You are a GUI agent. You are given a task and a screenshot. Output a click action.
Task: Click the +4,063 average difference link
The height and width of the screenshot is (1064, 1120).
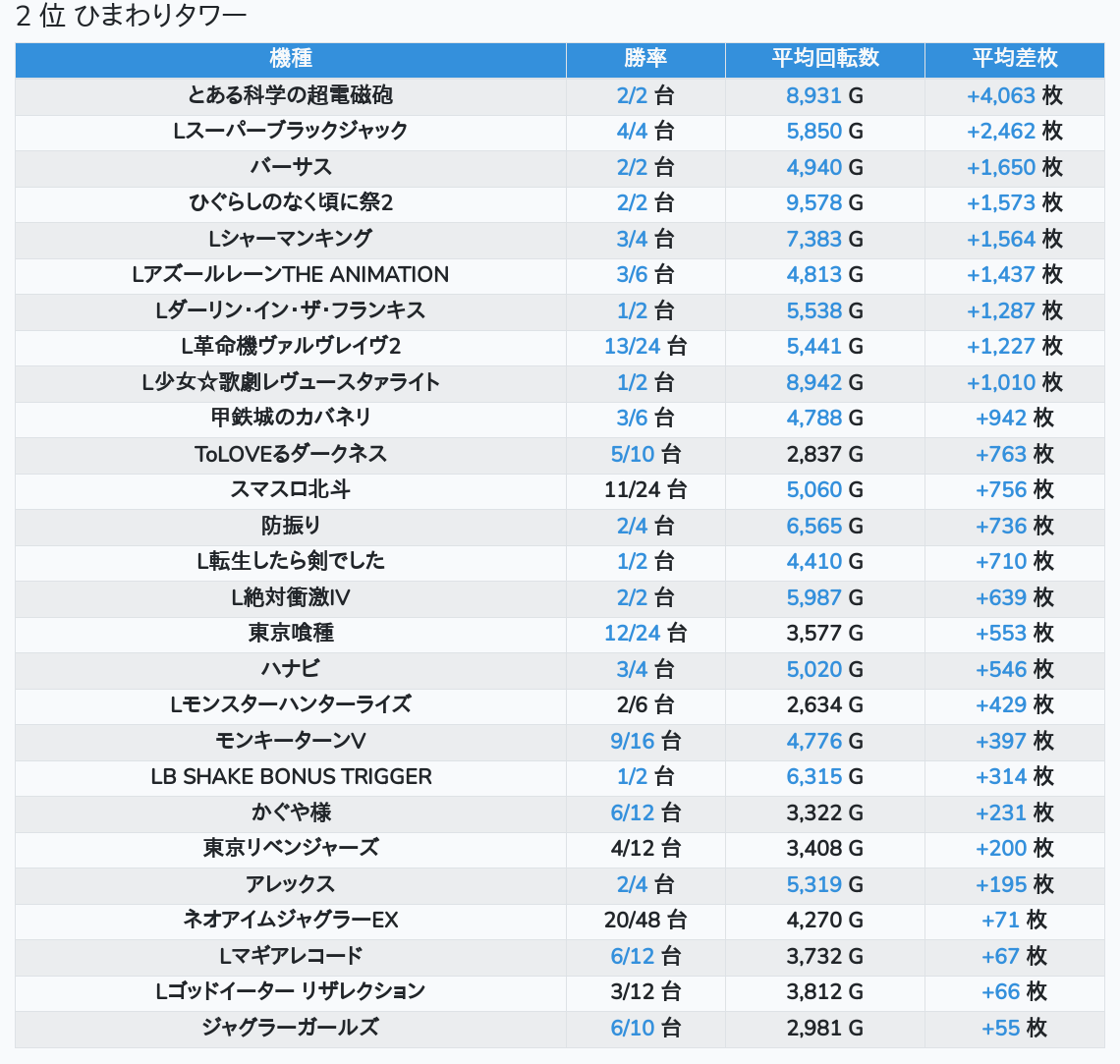[1001, 96]
